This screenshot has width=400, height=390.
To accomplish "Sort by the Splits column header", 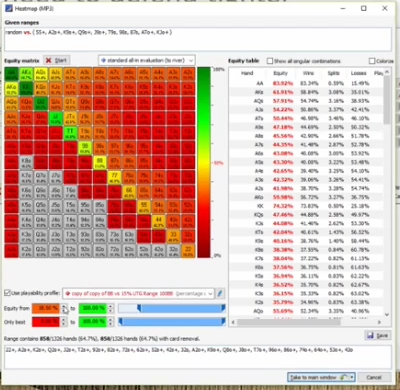I will 333,73.
